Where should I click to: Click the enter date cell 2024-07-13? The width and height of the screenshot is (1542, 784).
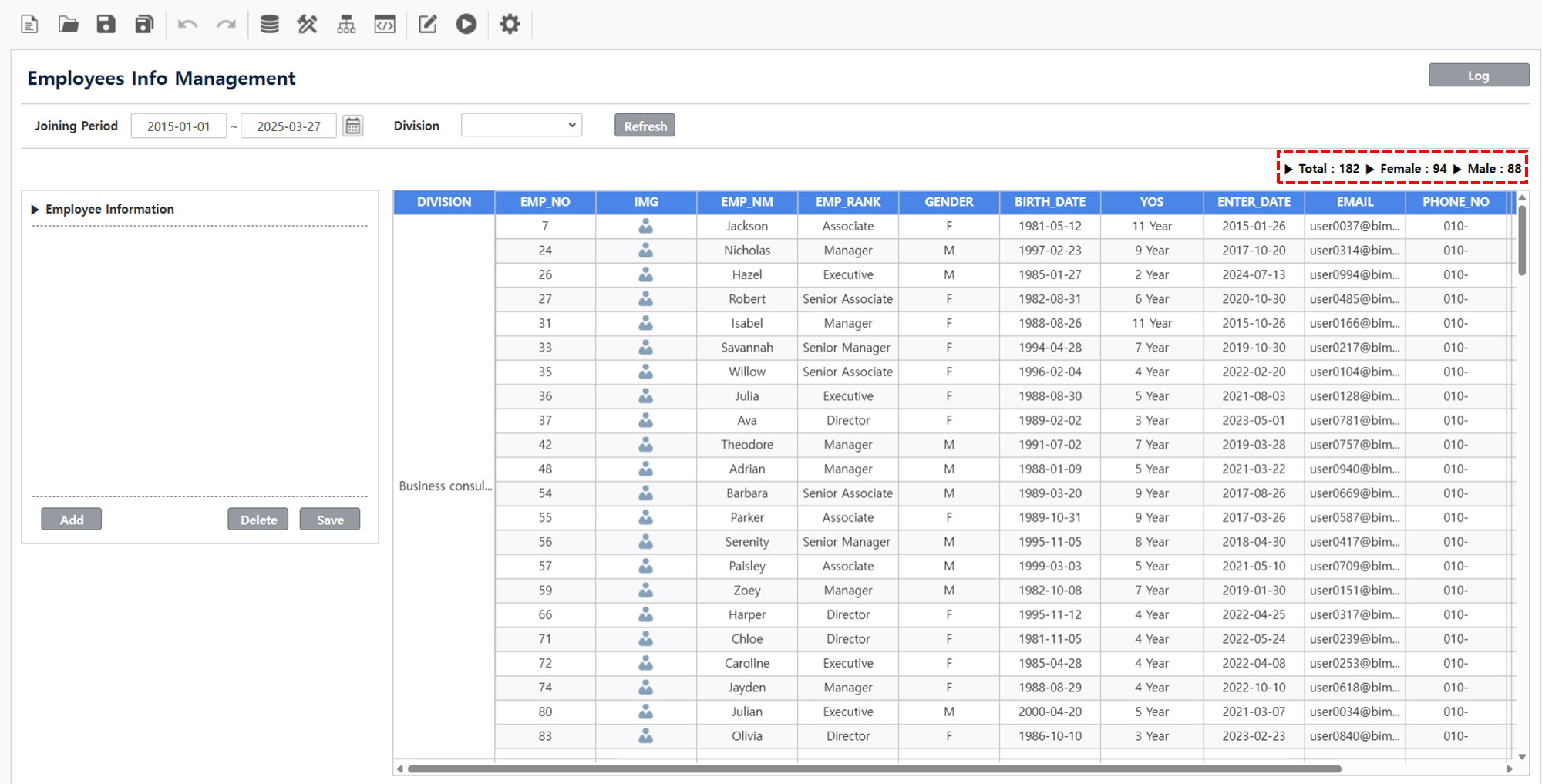(1254, 274)
